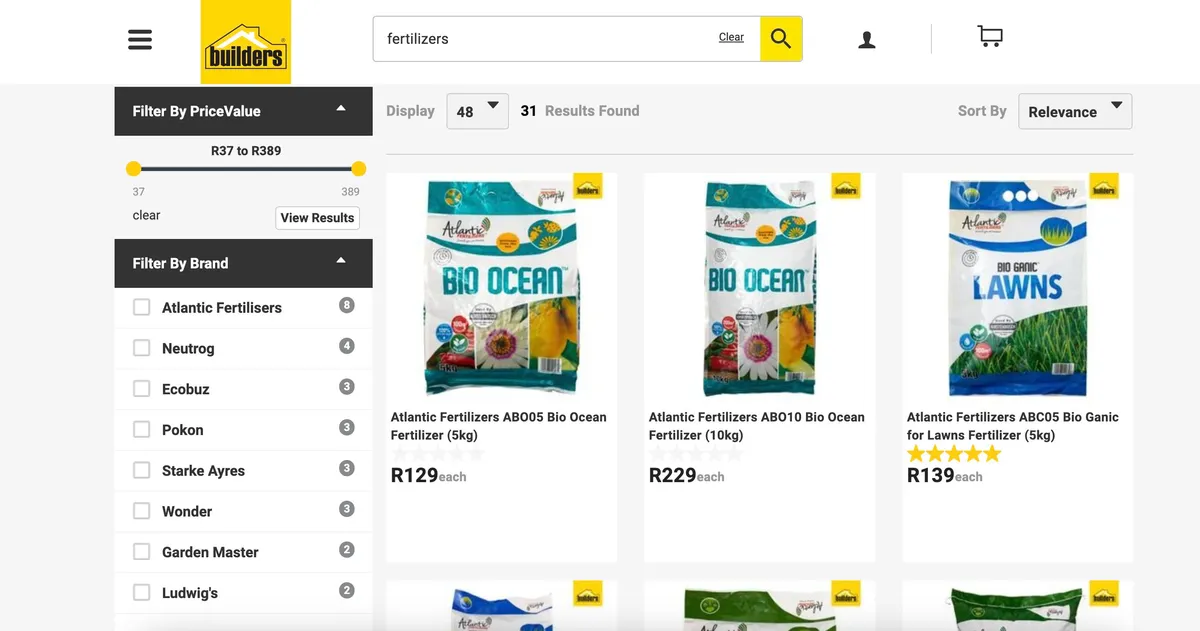Screen dimensions: 1200x631
Task: Open the hamburger navigation menu
Action: pos(140,40)
